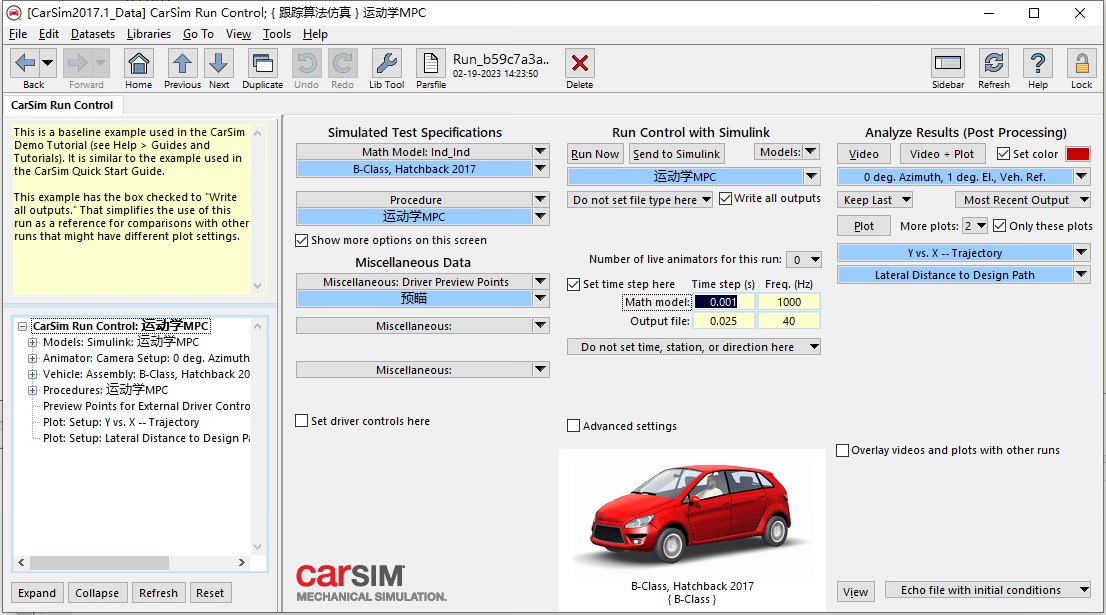Toggle Set color checkbox
This screenshot has height=615, width=1106.
1004,154
